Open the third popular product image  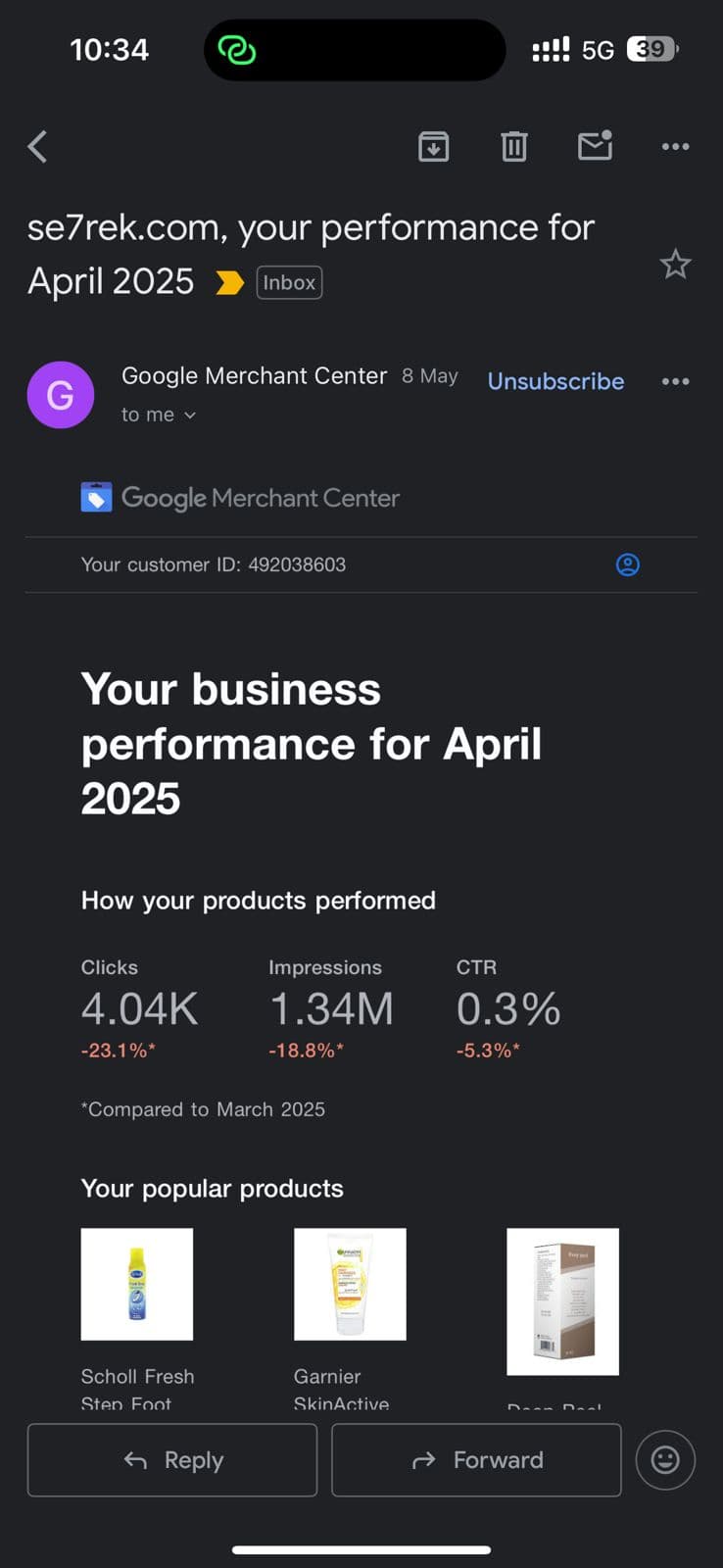click(562, 1300)
